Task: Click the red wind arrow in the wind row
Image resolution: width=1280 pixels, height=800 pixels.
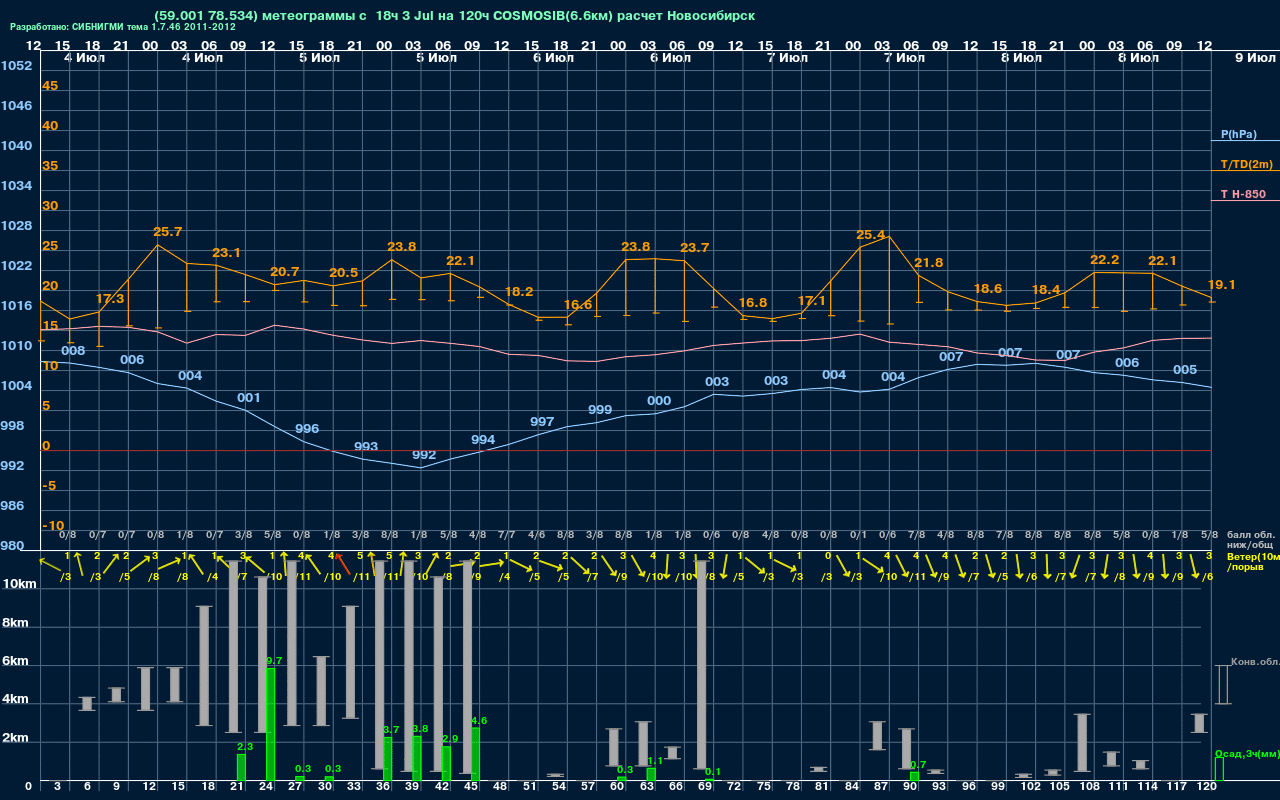Action: 343,564
